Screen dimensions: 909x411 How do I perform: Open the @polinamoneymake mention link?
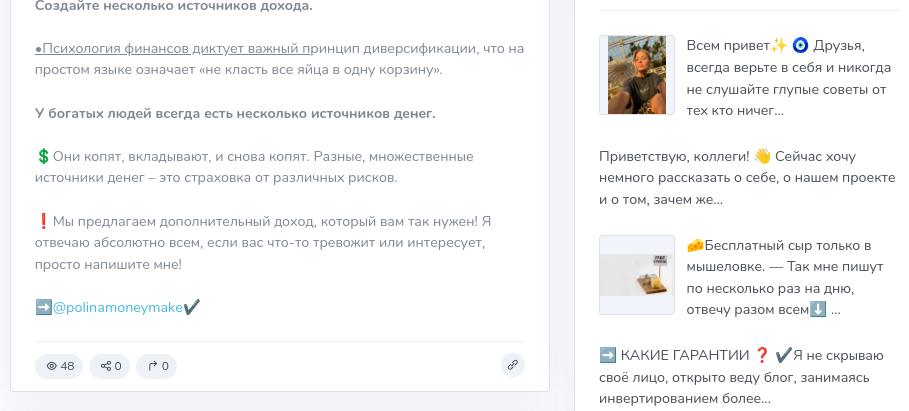[118, 307]
